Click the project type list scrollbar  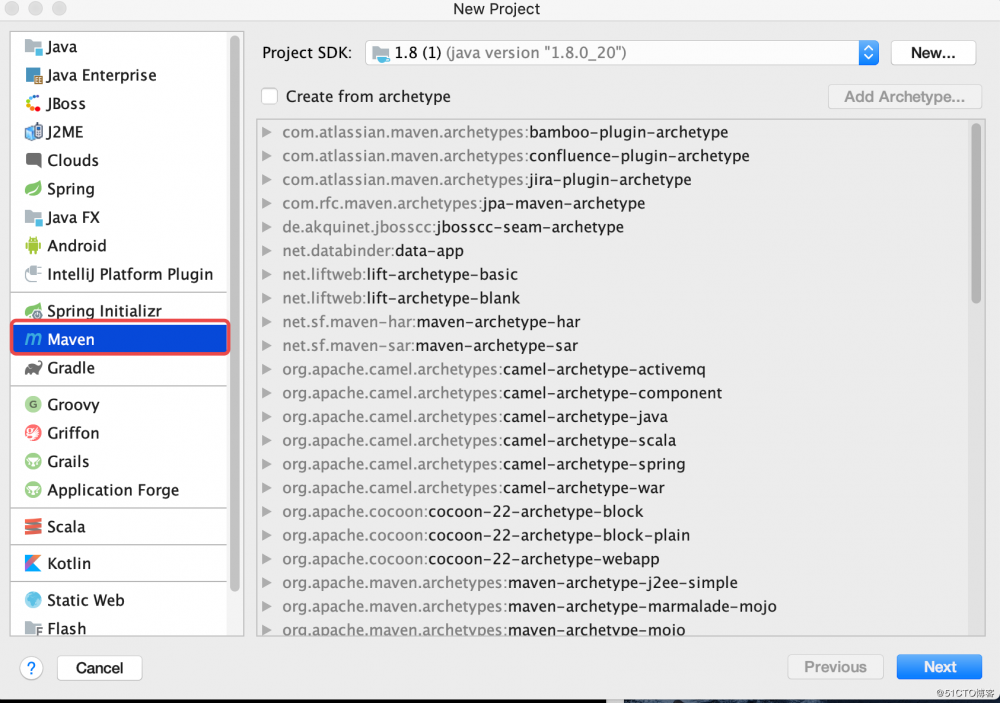pyautogui.click(x=235, y=313)
